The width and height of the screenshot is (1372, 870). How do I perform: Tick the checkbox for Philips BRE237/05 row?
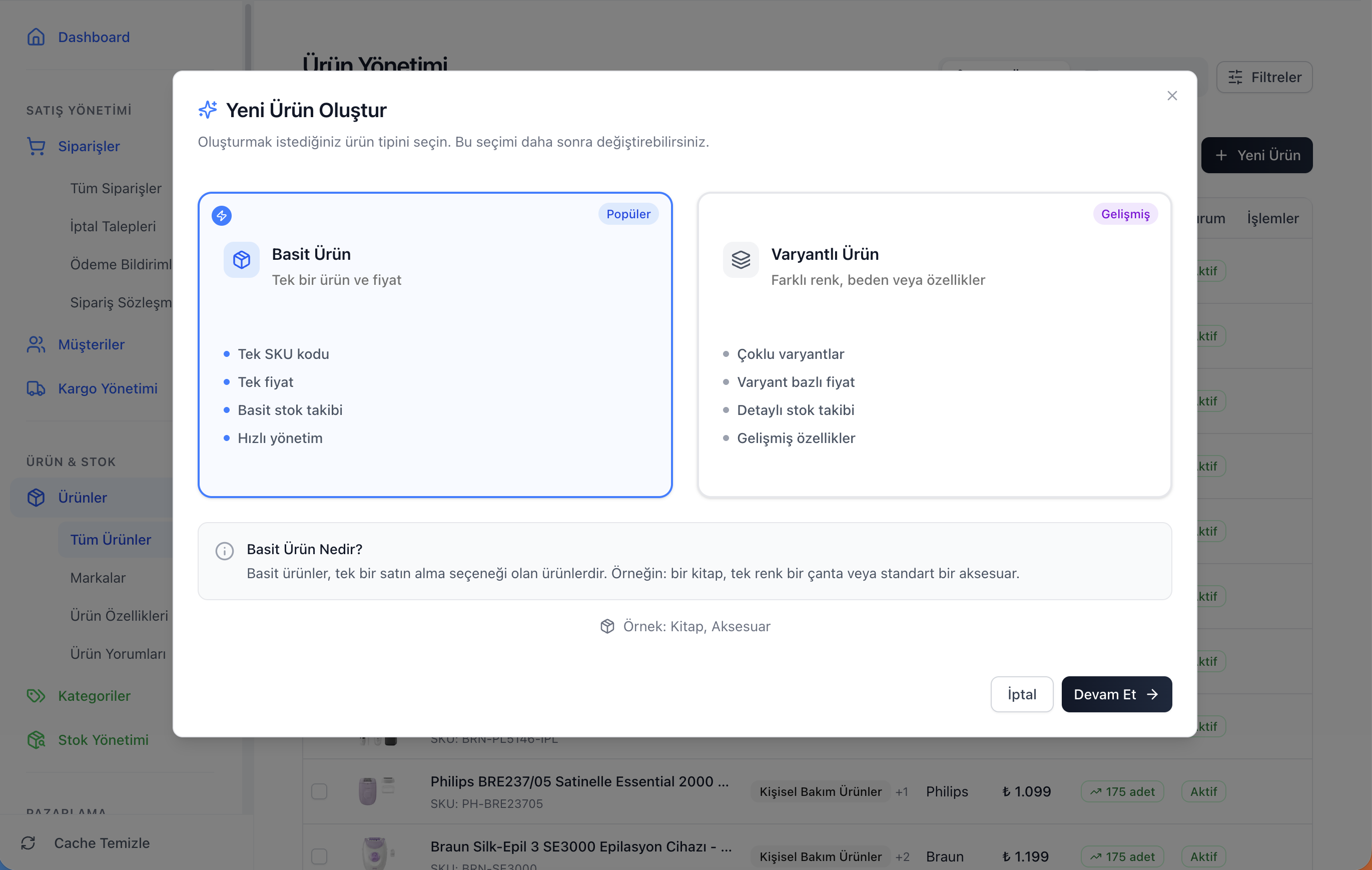319,791
